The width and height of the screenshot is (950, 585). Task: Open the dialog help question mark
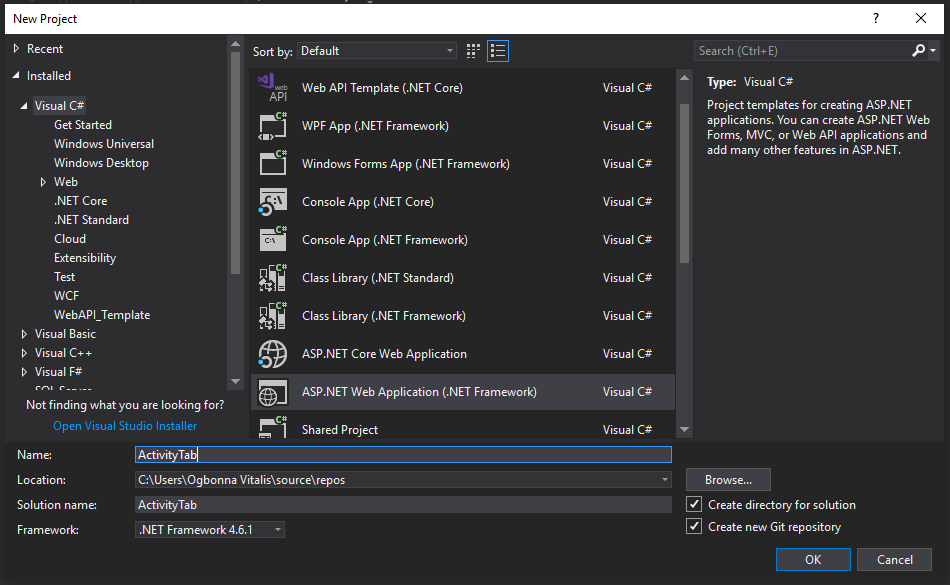click(x=875, y=18)
